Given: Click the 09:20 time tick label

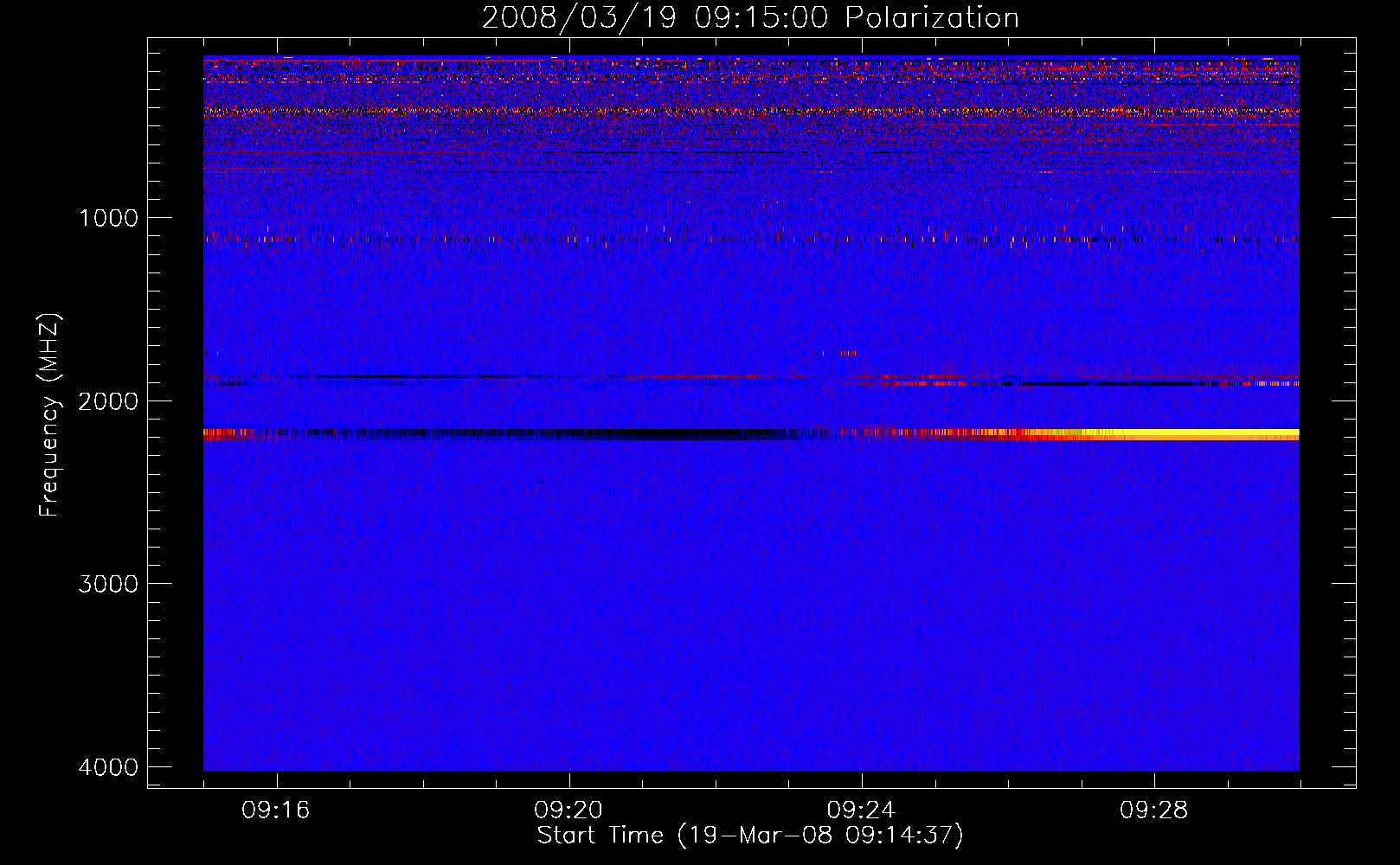Looking at the screenshot, I should pos(568,811).
